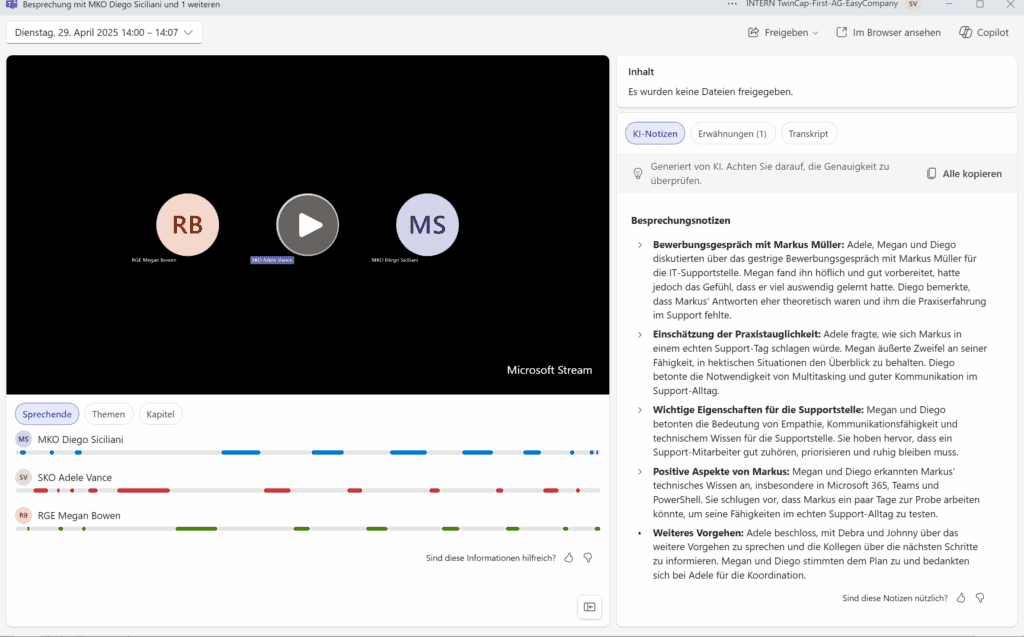Click the Besprechungsnotizen heading
This screenshot has height=637, width=1024.
[680, 221]
